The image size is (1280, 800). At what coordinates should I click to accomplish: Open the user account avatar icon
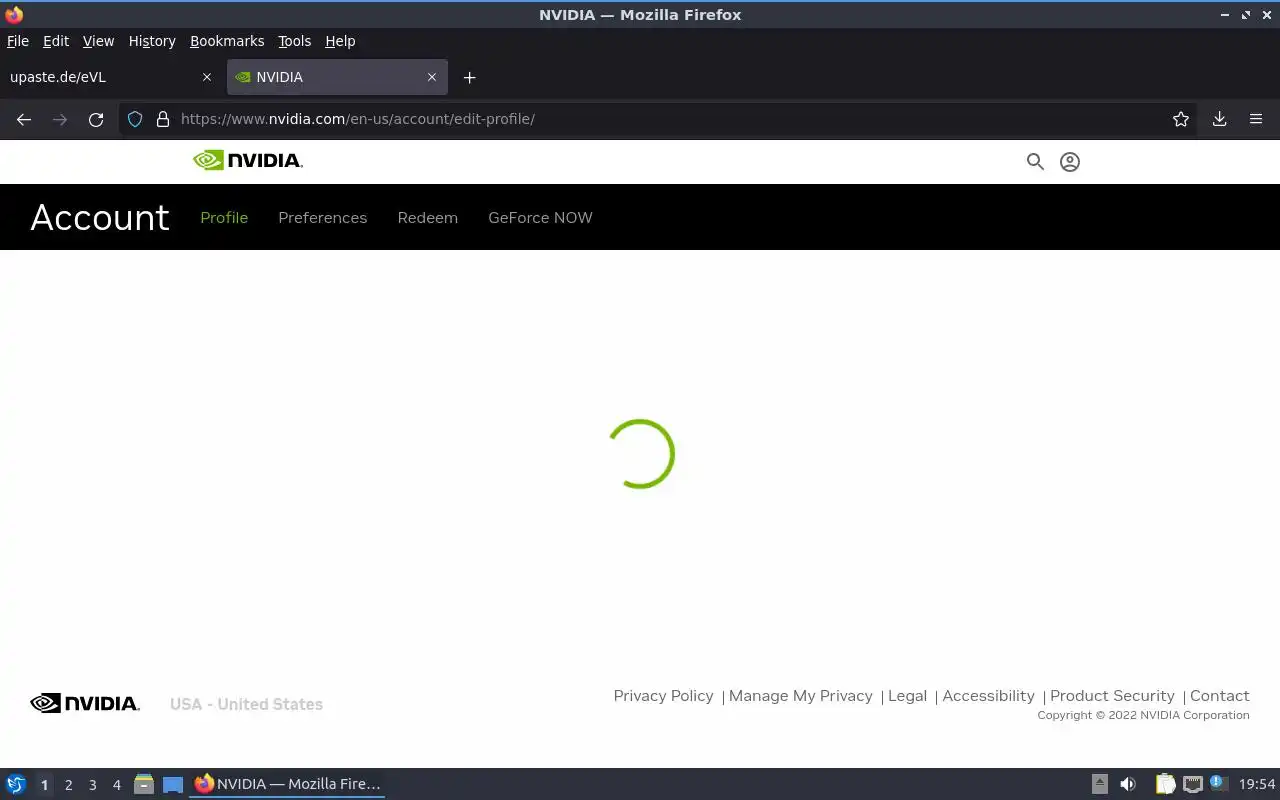[1070, 161]
